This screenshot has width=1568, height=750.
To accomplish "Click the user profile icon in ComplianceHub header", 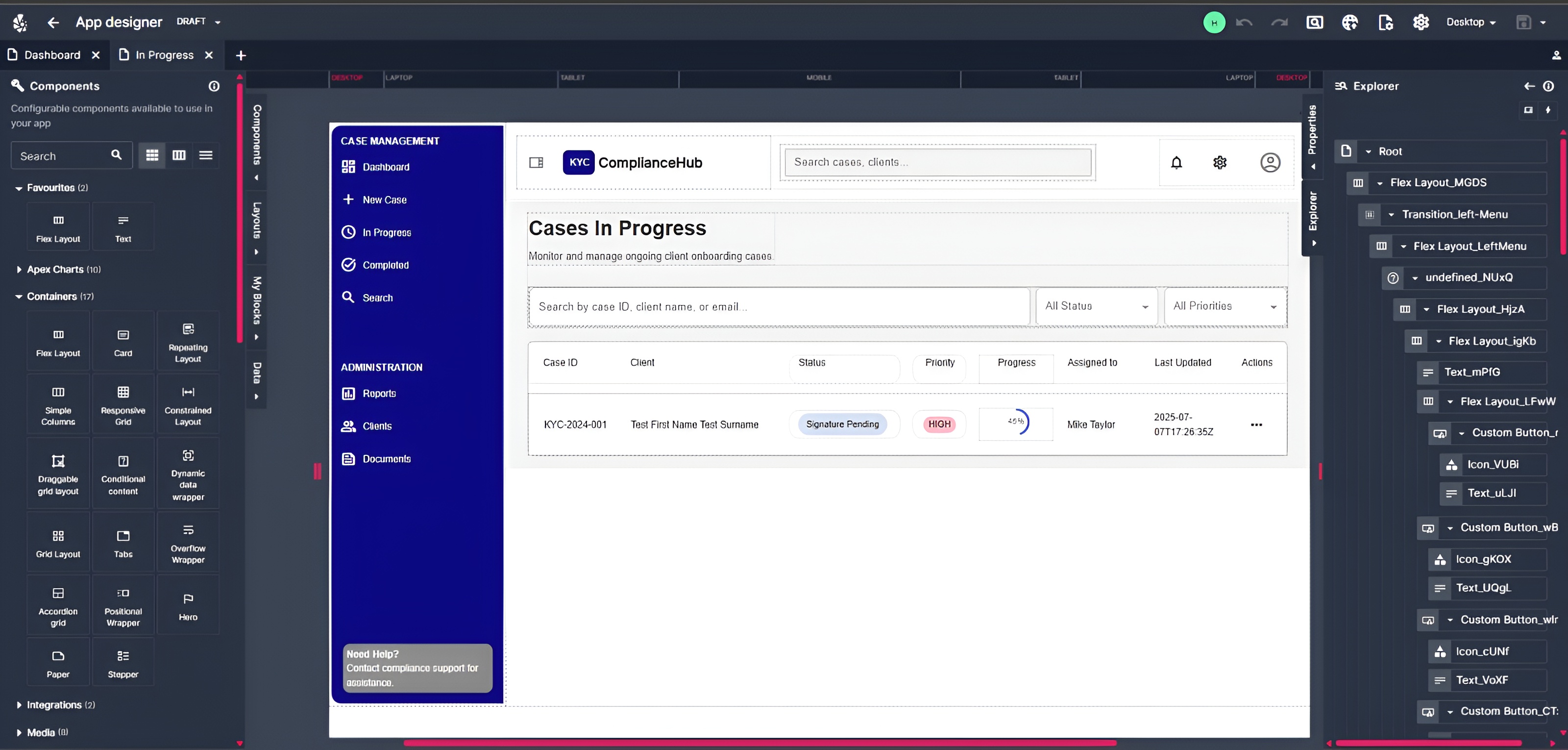I will [x=1270, y=163].
